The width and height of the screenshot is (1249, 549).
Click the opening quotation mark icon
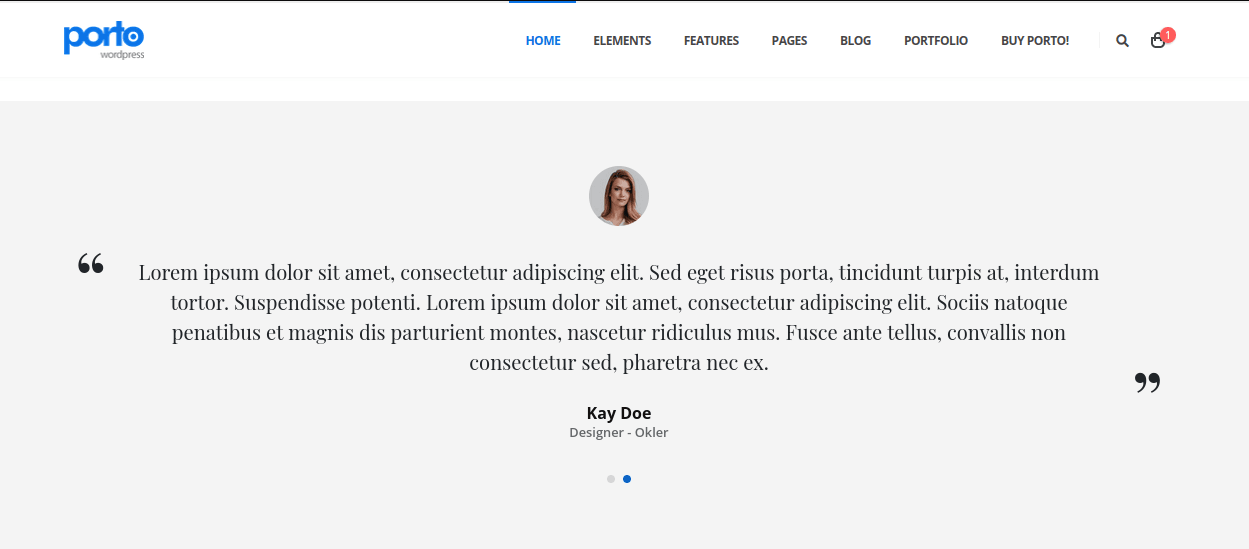click(91, 264)
